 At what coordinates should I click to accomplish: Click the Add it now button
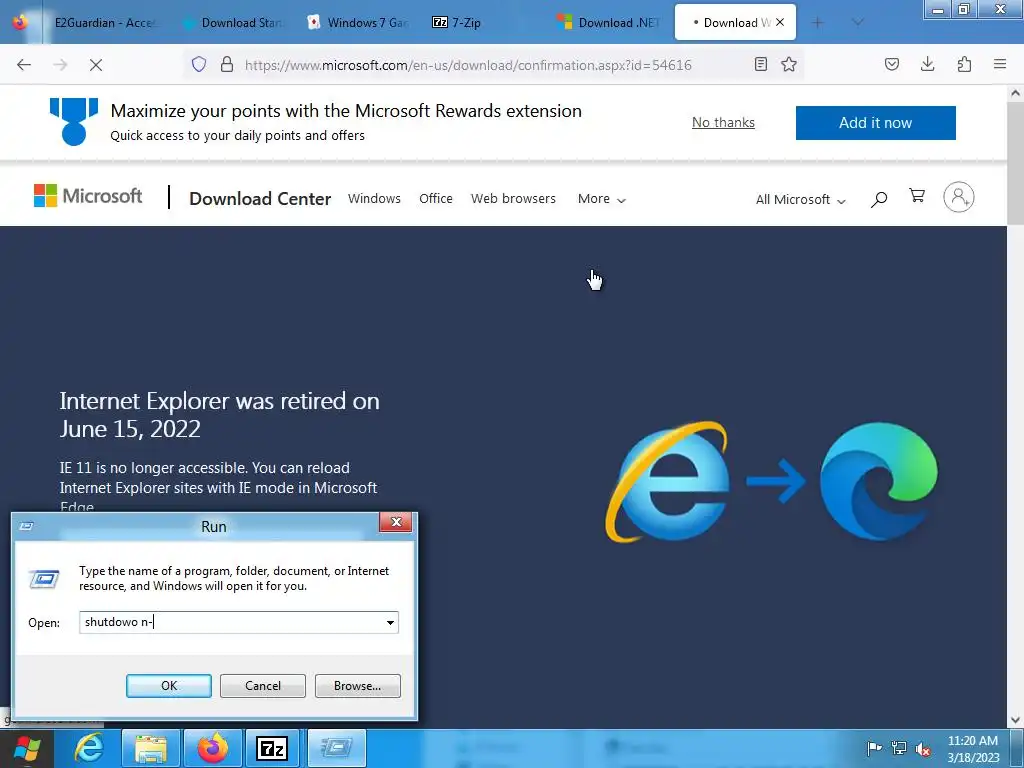tap(875, 123)
